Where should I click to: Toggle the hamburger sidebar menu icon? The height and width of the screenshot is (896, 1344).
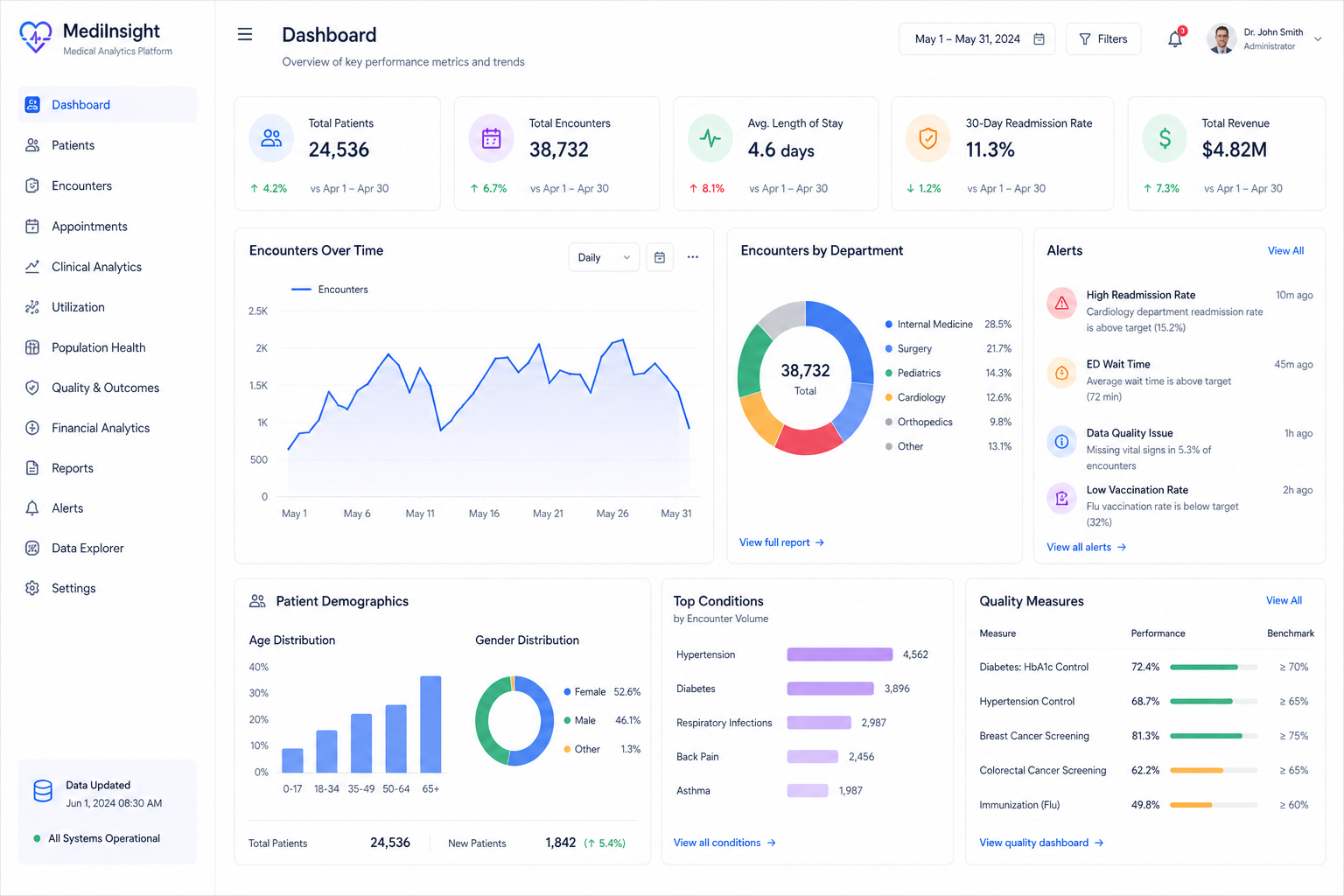click(x=245, y=34)
